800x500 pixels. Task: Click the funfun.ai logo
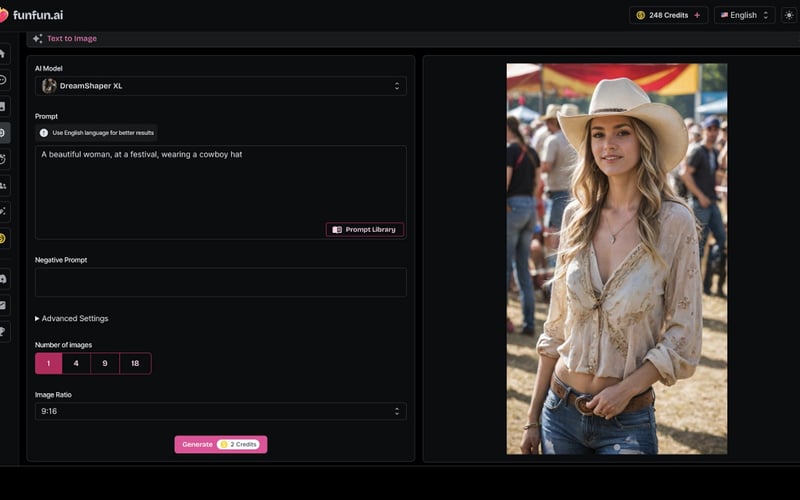point(32,15)
